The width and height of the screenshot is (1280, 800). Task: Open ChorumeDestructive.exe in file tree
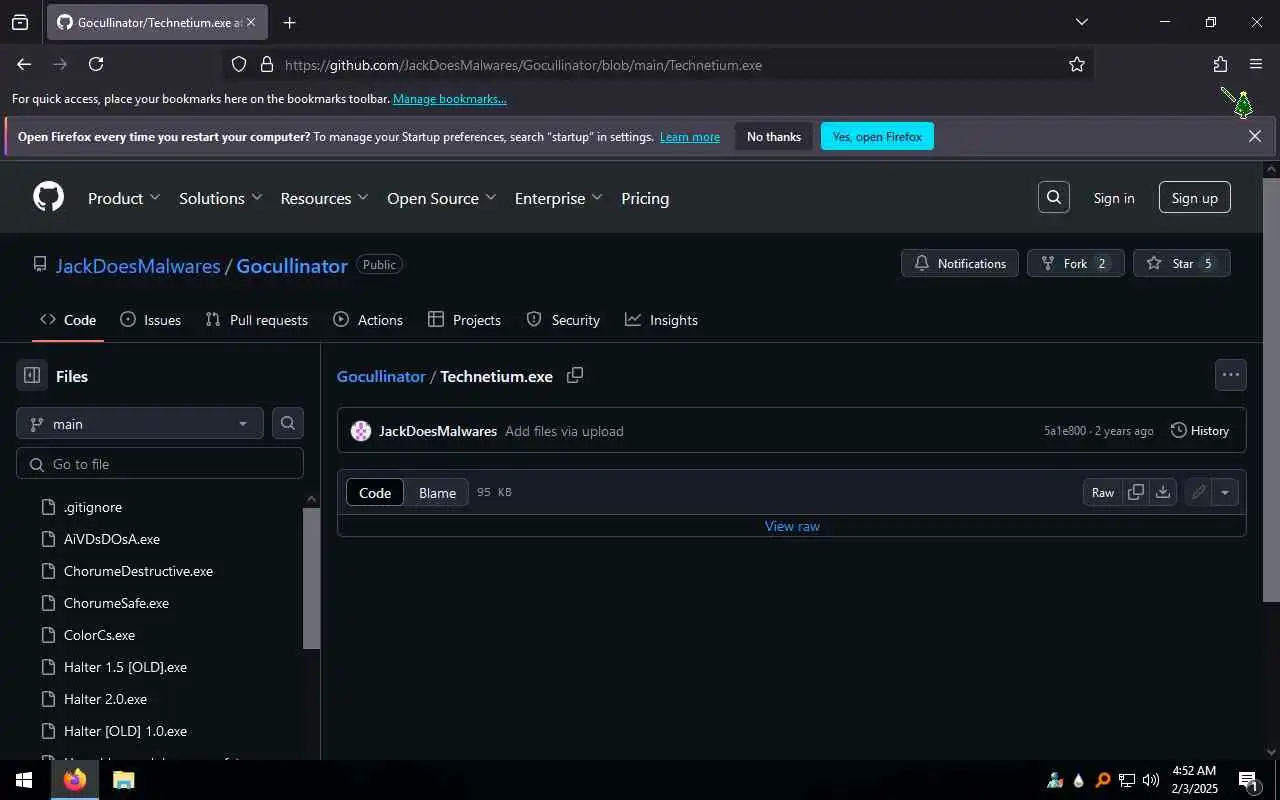pyautogui.click(x=138, y=571)
